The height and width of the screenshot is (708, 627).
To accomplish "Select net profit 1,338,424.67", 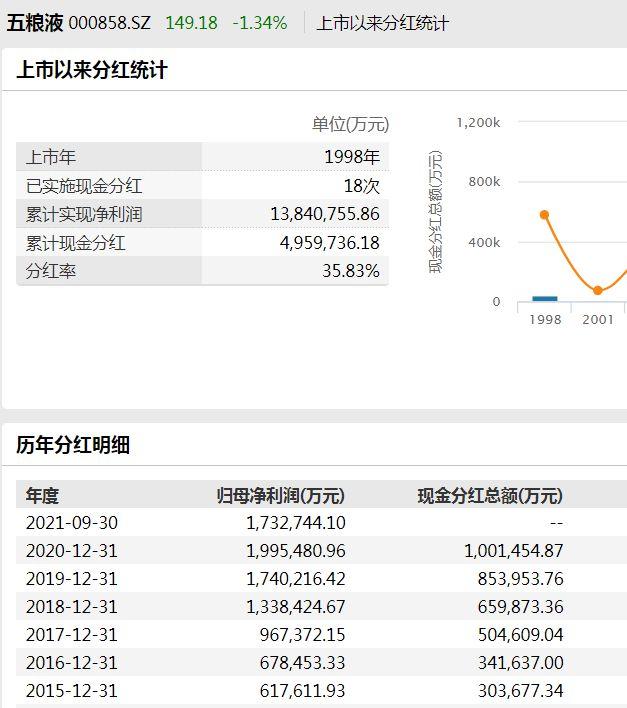I will 296,607.
